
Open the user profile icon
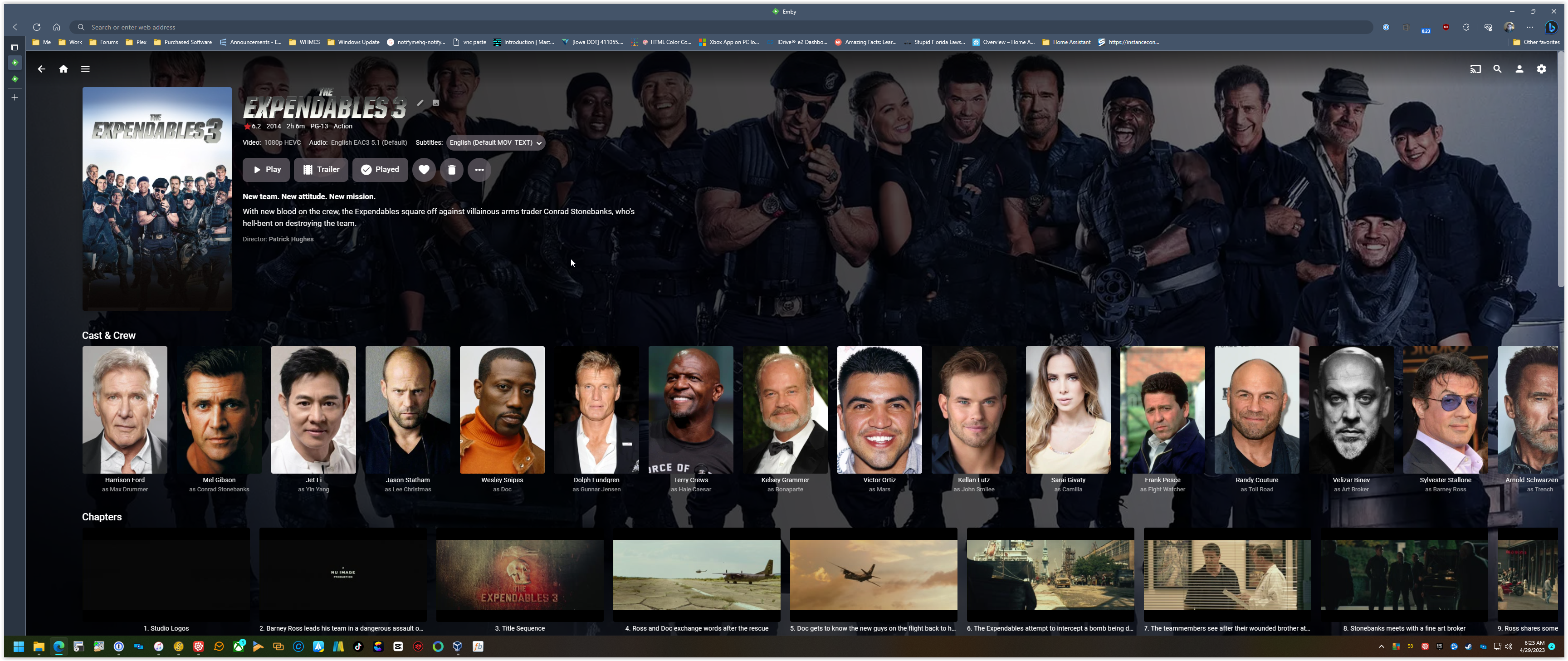pyautogui.click(x=1519, y=69)
